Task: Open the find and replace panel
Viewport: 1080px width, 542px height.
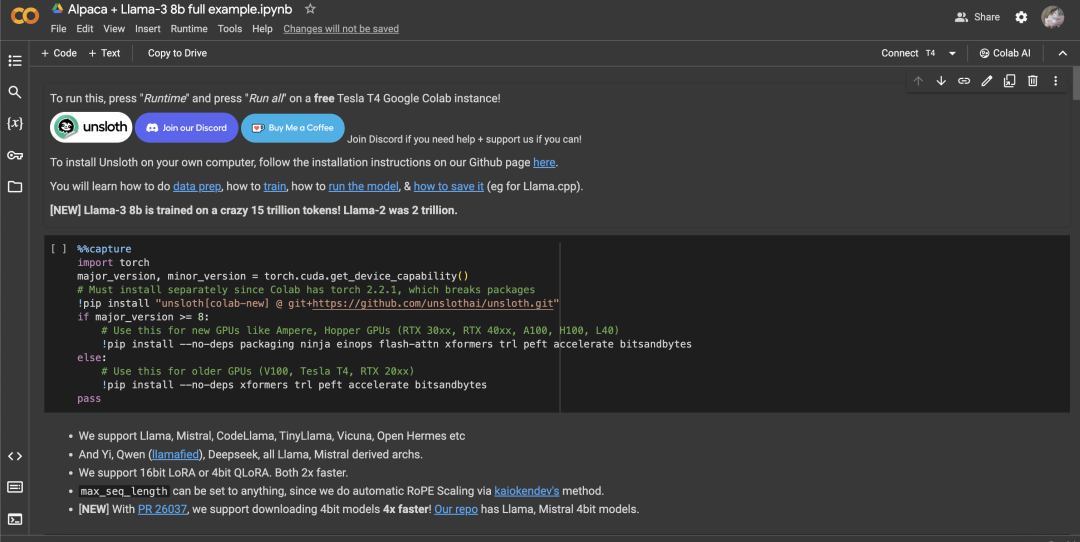Action: (x=14, y=92)
